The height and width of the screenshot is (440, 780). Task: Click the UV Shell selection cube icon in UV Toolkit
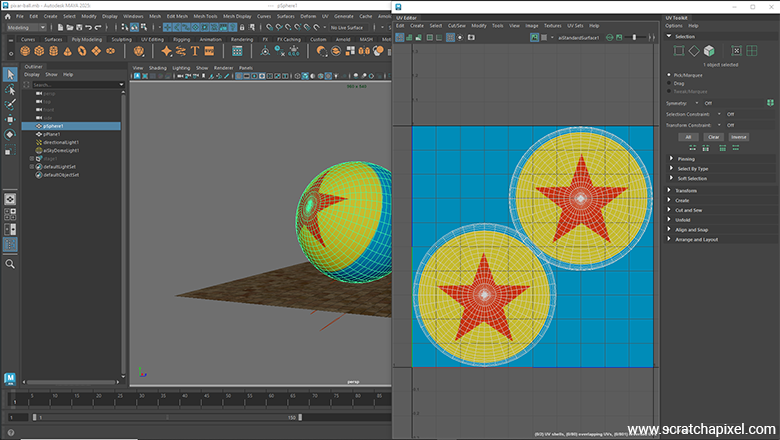pos(709,51)
